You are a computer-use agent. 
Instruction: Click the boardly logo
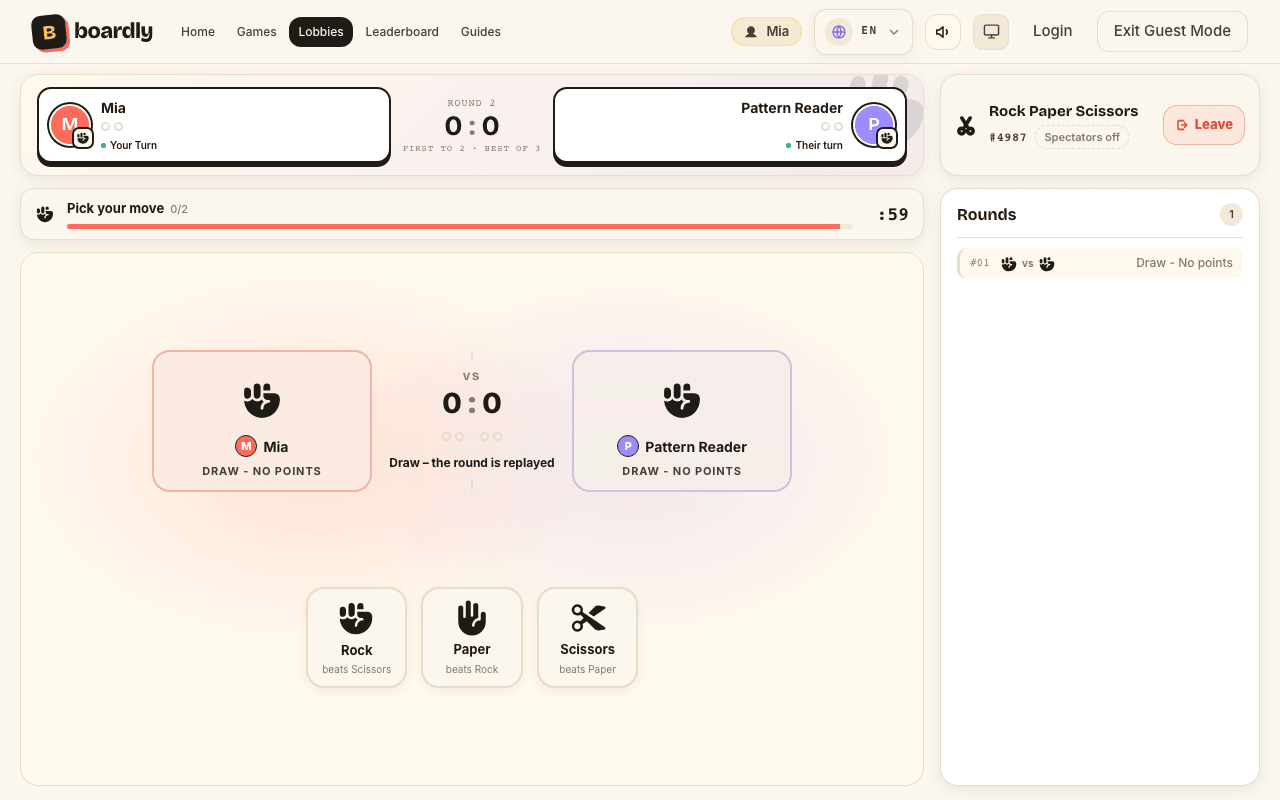click(92, 32)
